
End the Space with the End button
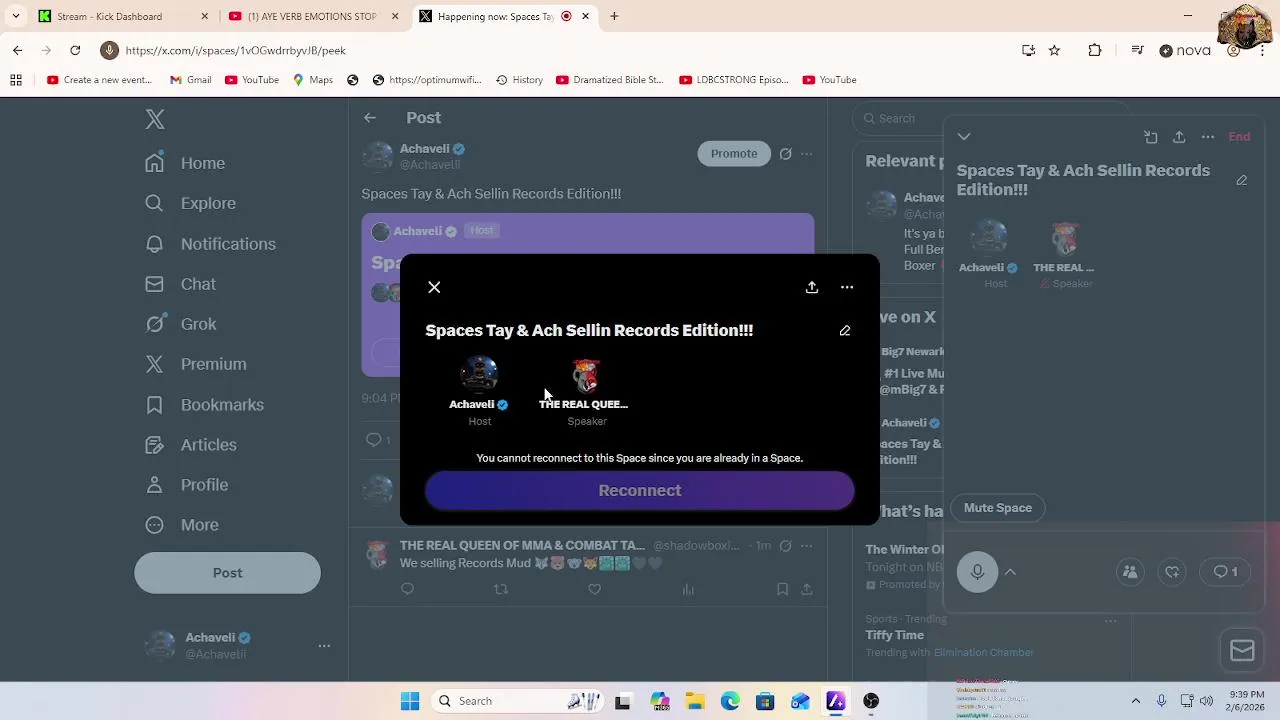[x=1239, y=137]
